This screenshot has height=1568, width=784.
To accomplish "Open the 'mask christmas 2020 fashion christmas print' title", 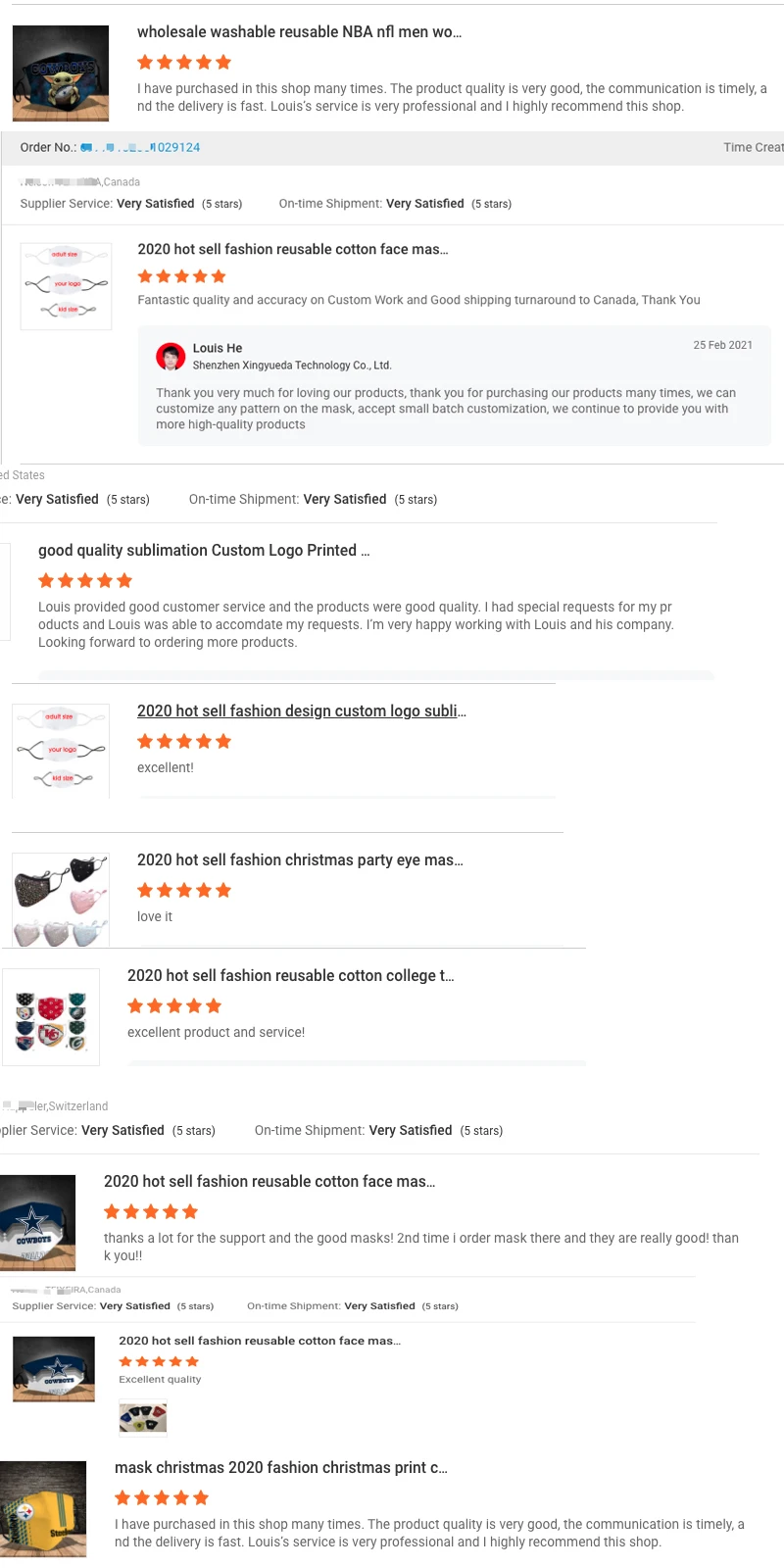I will pyautogui.click(x=280, y=1468).
